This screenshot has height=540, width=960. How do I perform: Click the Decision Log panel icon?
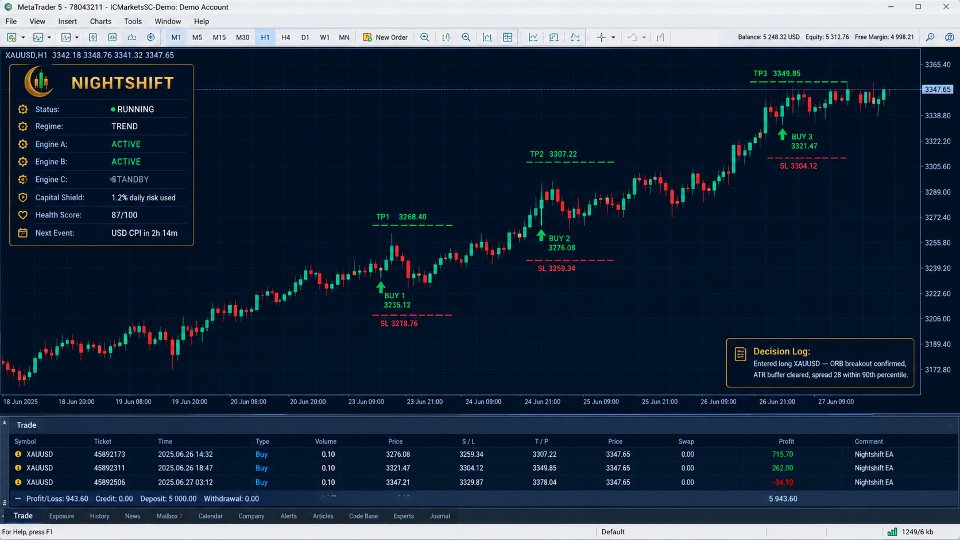point(740,354)
